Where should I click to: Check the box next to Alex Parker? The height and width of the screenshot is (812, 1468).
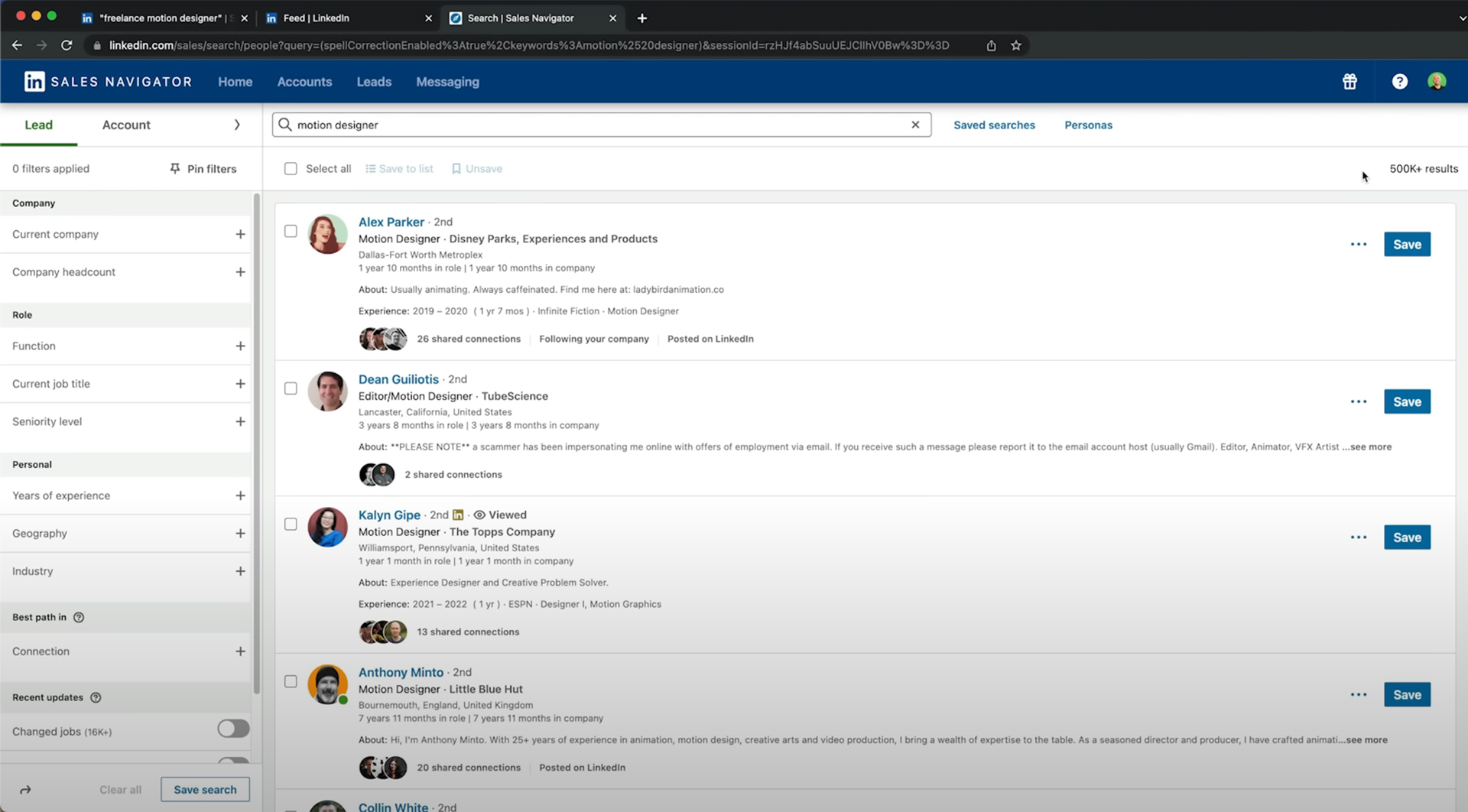[291, 231]
